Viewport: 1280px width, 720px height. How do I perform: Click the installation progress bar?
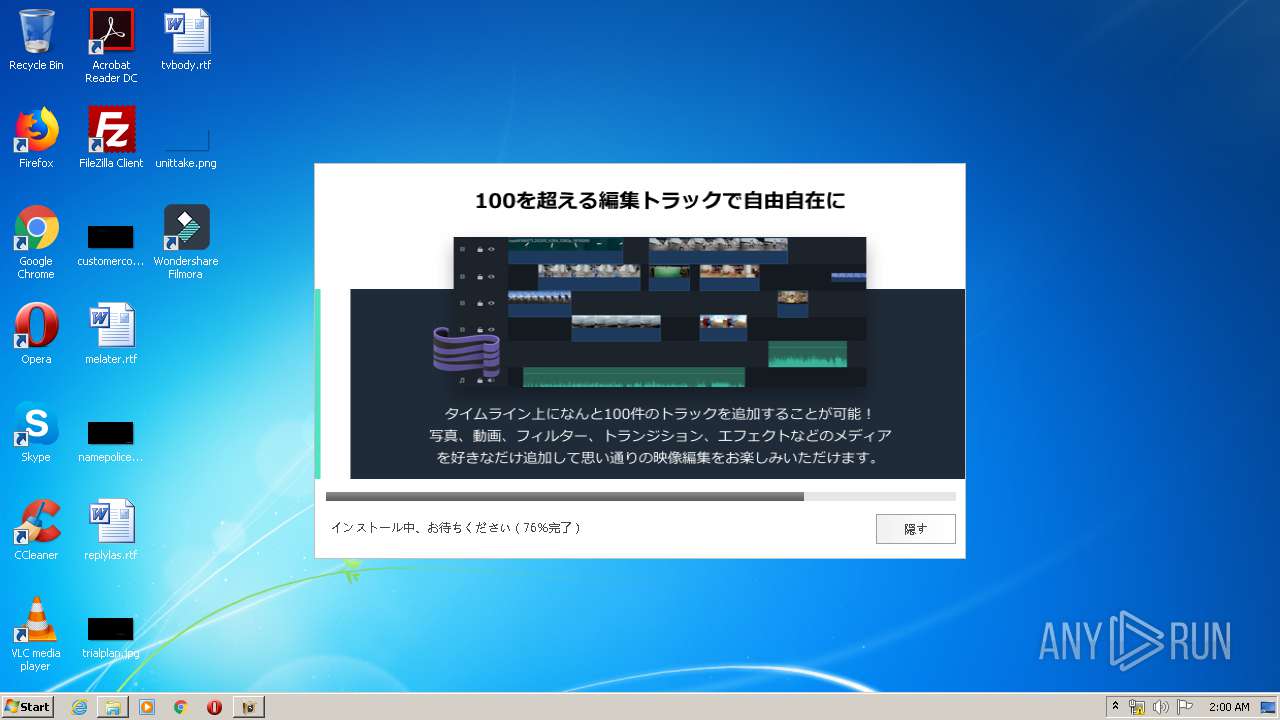[x=640, y=496]
